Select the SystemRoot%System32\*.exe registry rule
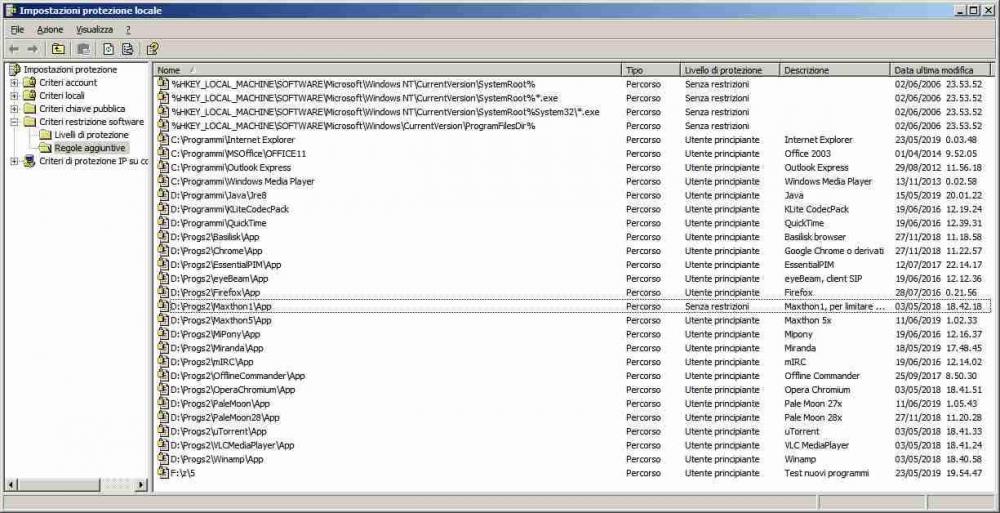Image resolution: width=1000 pixels, height=513 pixels. coord(385,112)
